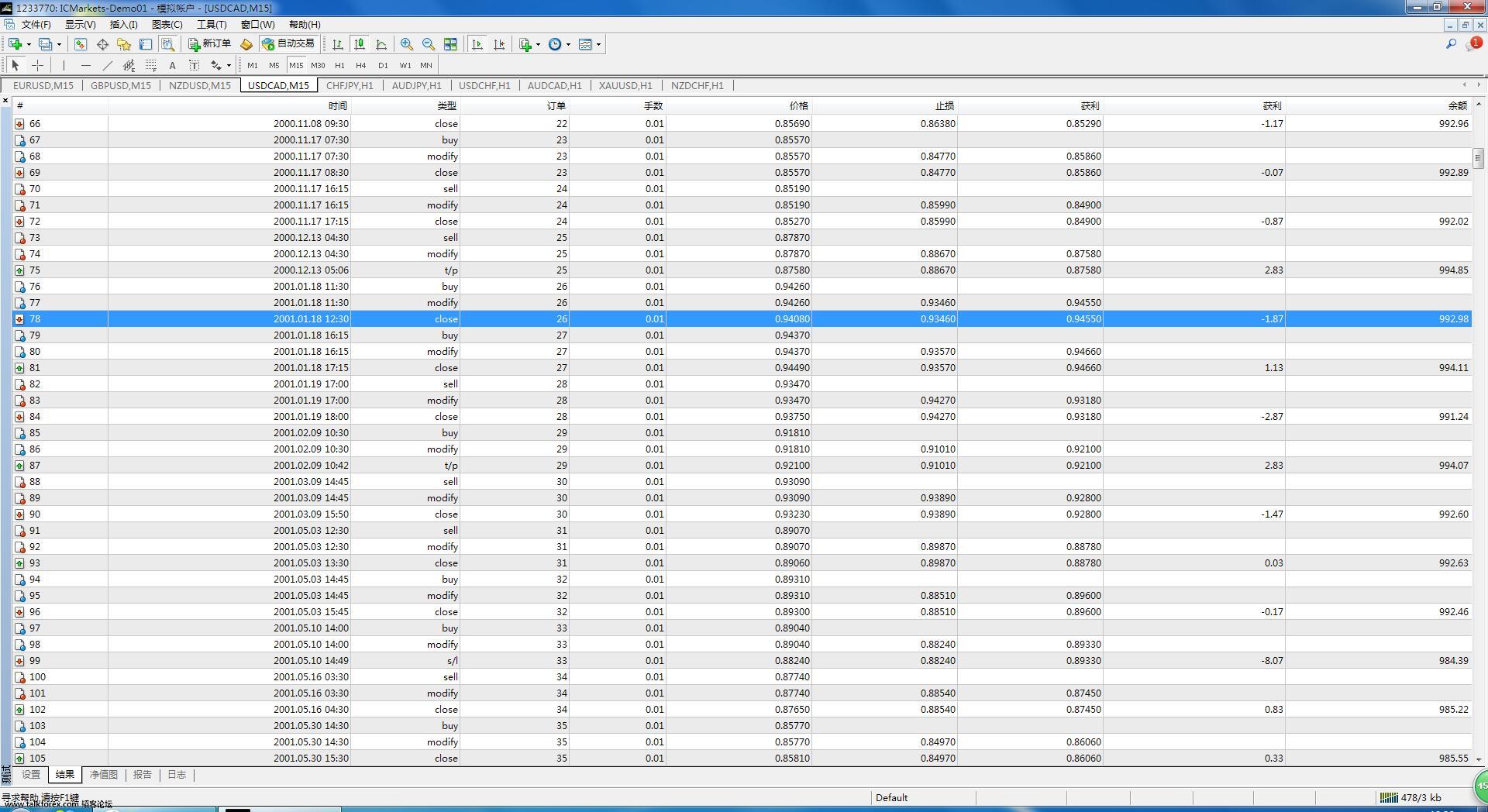Expand the Periods dropdown arrow
The height and width of the screenshot is (812, 1488).
pyautogui.click(x=568, y=44)
